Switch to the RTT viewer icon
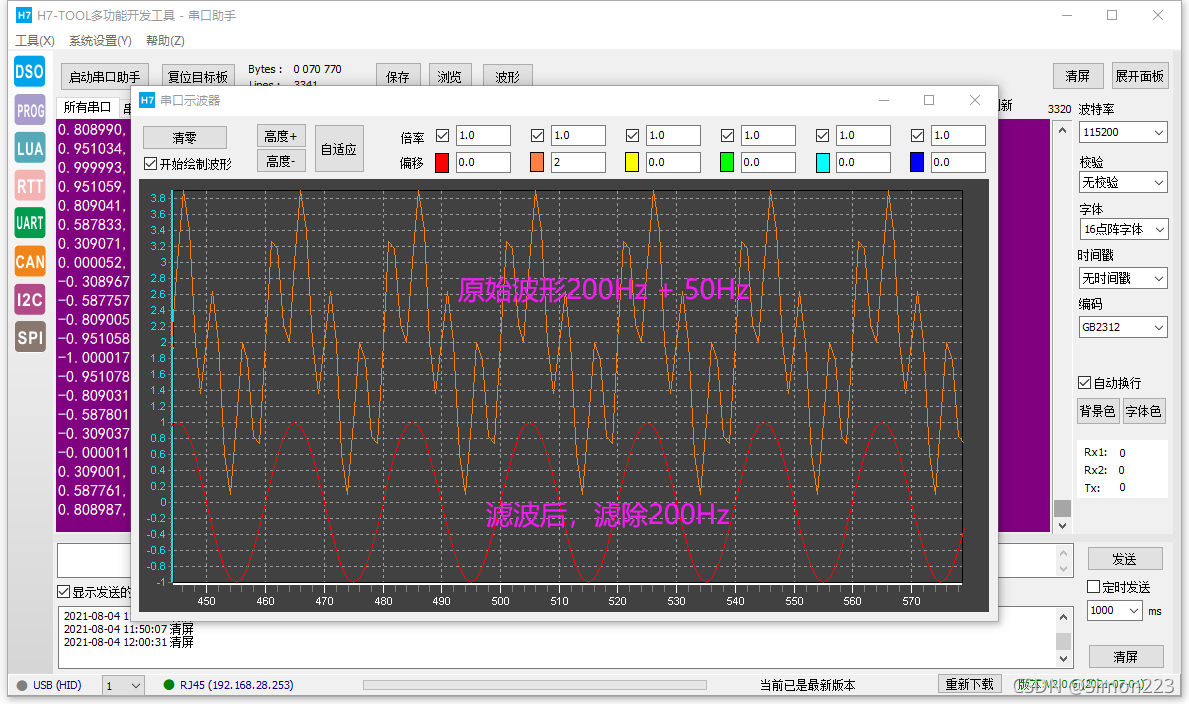The height and width of the screenshot is (704, 1189). (x=30, y=186)
